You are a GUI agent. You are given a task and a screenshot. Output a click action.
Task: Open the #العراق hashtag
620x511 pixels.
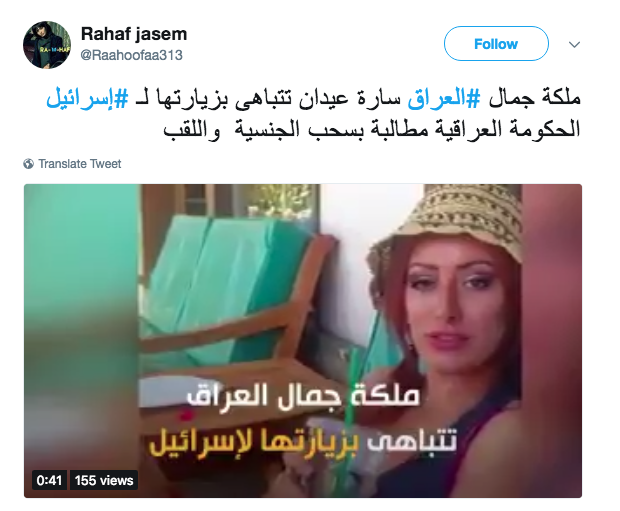(444, 99)
